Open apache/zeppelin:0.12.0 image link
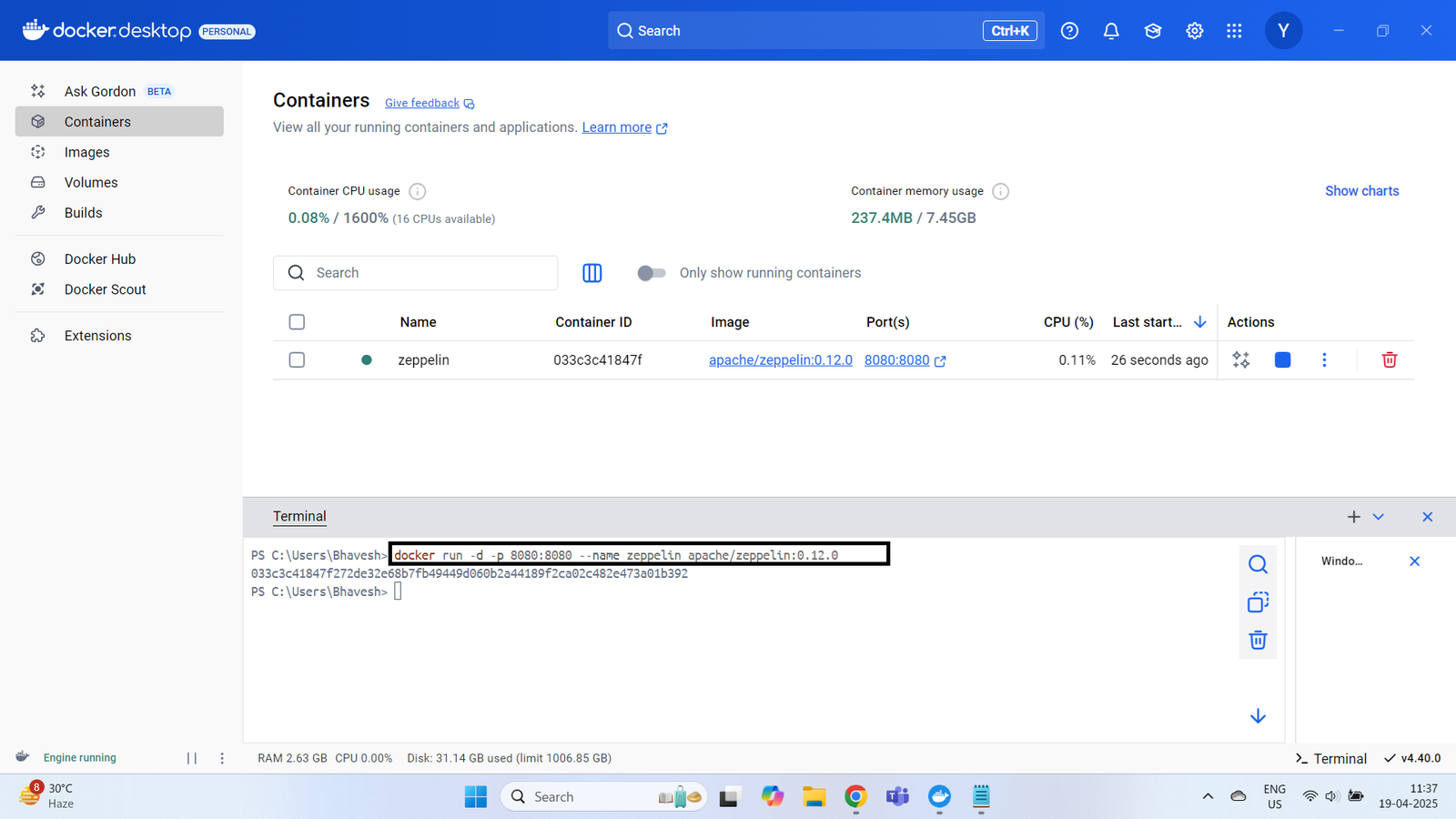 [x=781, y=360]
